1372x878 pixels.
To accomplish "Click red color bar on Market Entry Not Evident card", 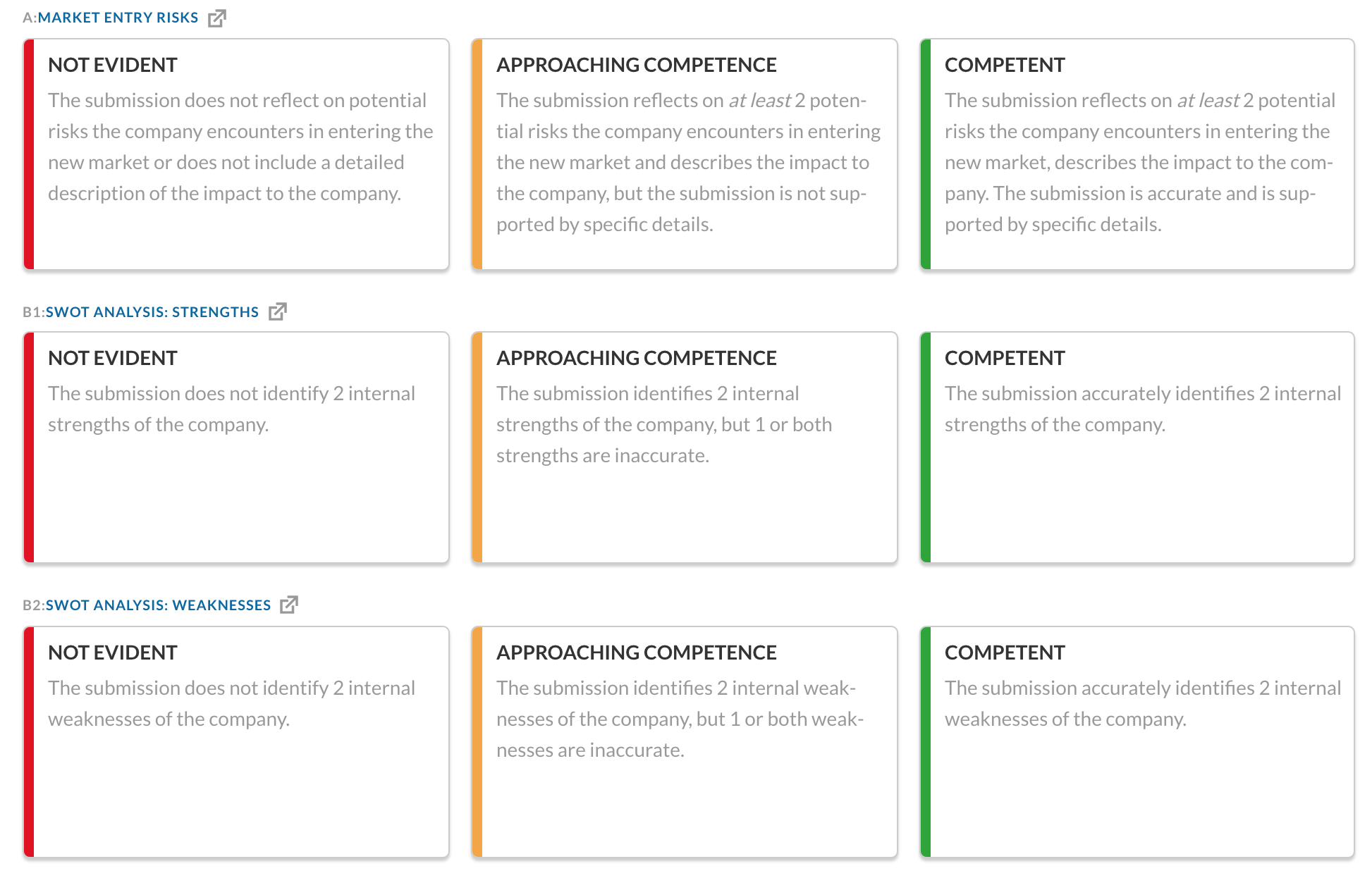I will pyautogui.click(x=29, y=154).
